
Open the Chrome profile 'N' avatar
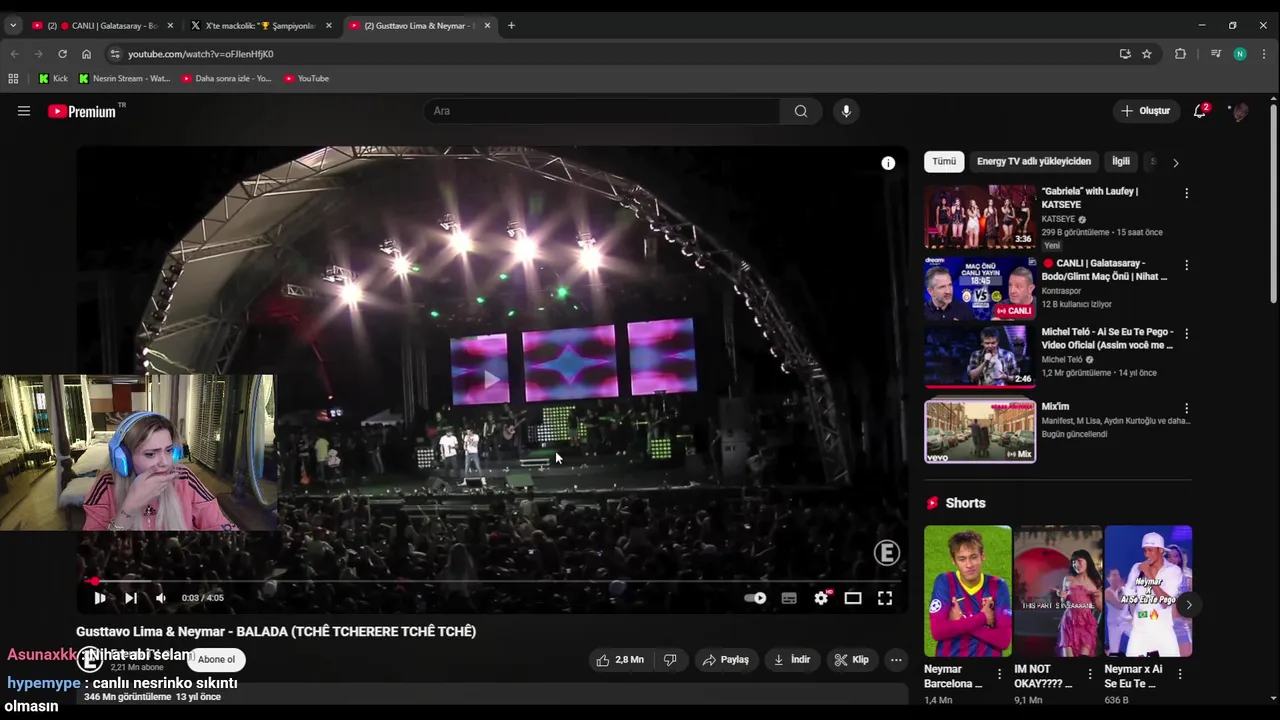(x=1240, y=54)
